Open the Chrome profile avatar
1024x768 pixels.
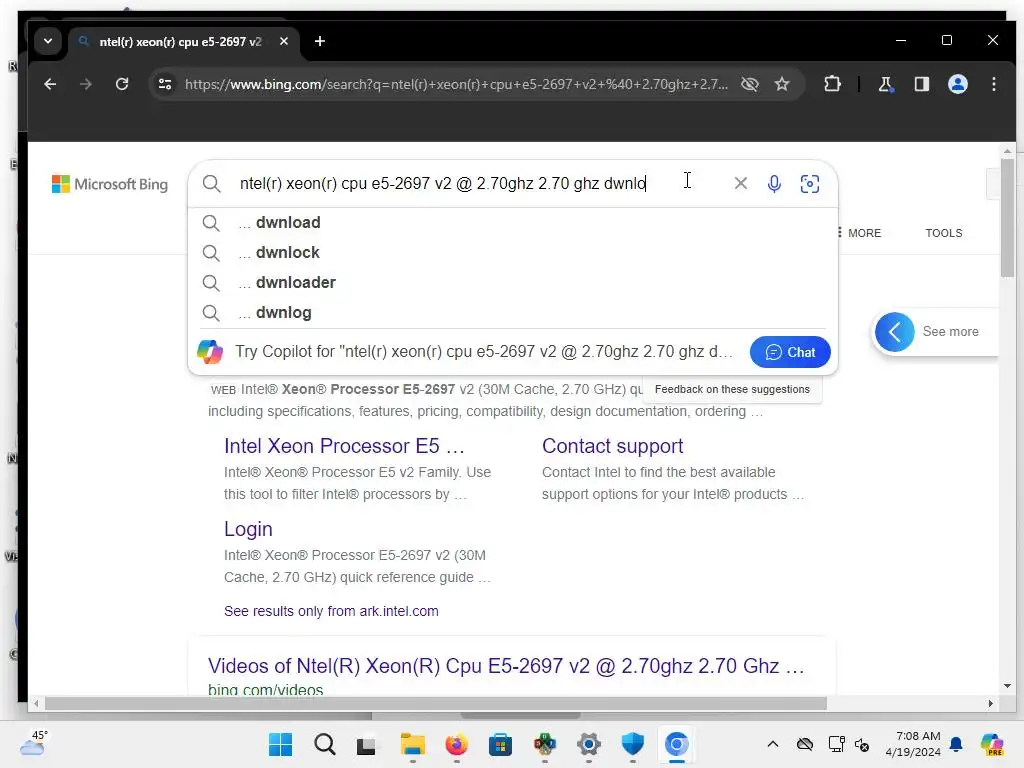tap(957, 84)
